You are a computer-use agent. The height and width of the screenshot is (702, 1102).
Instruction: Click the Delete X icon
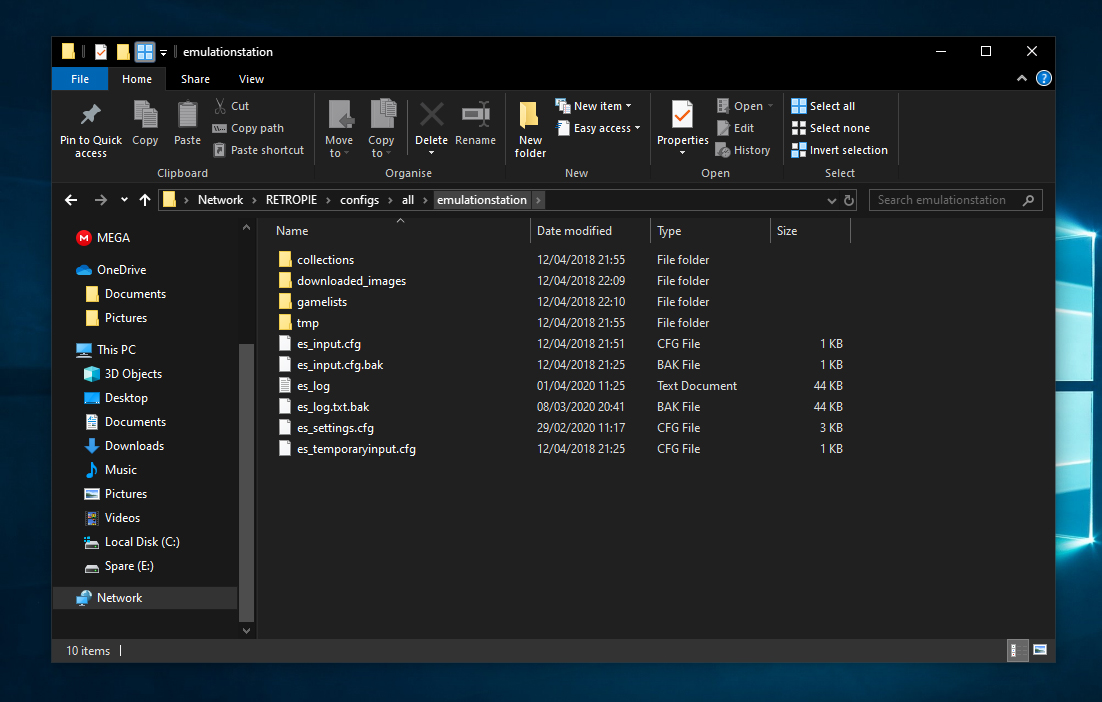point(432,114)
